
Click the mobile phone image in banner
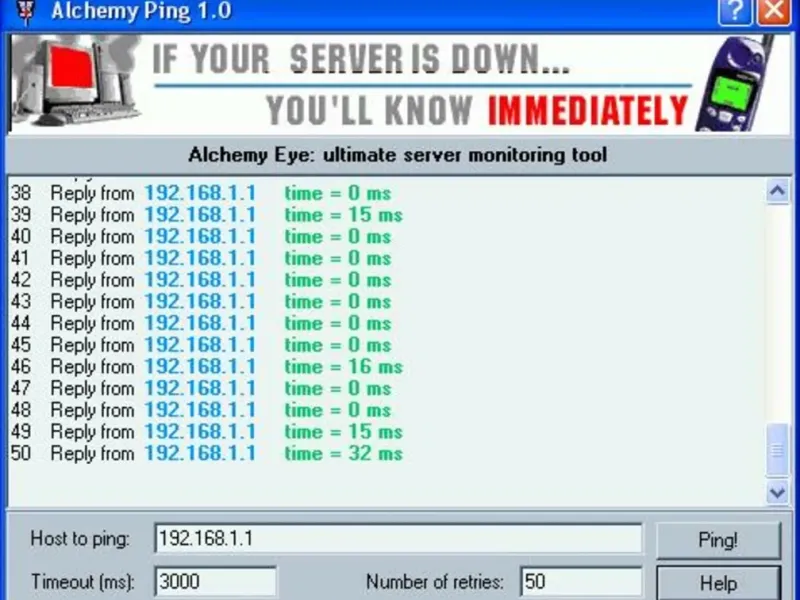(x=735, y=84)
